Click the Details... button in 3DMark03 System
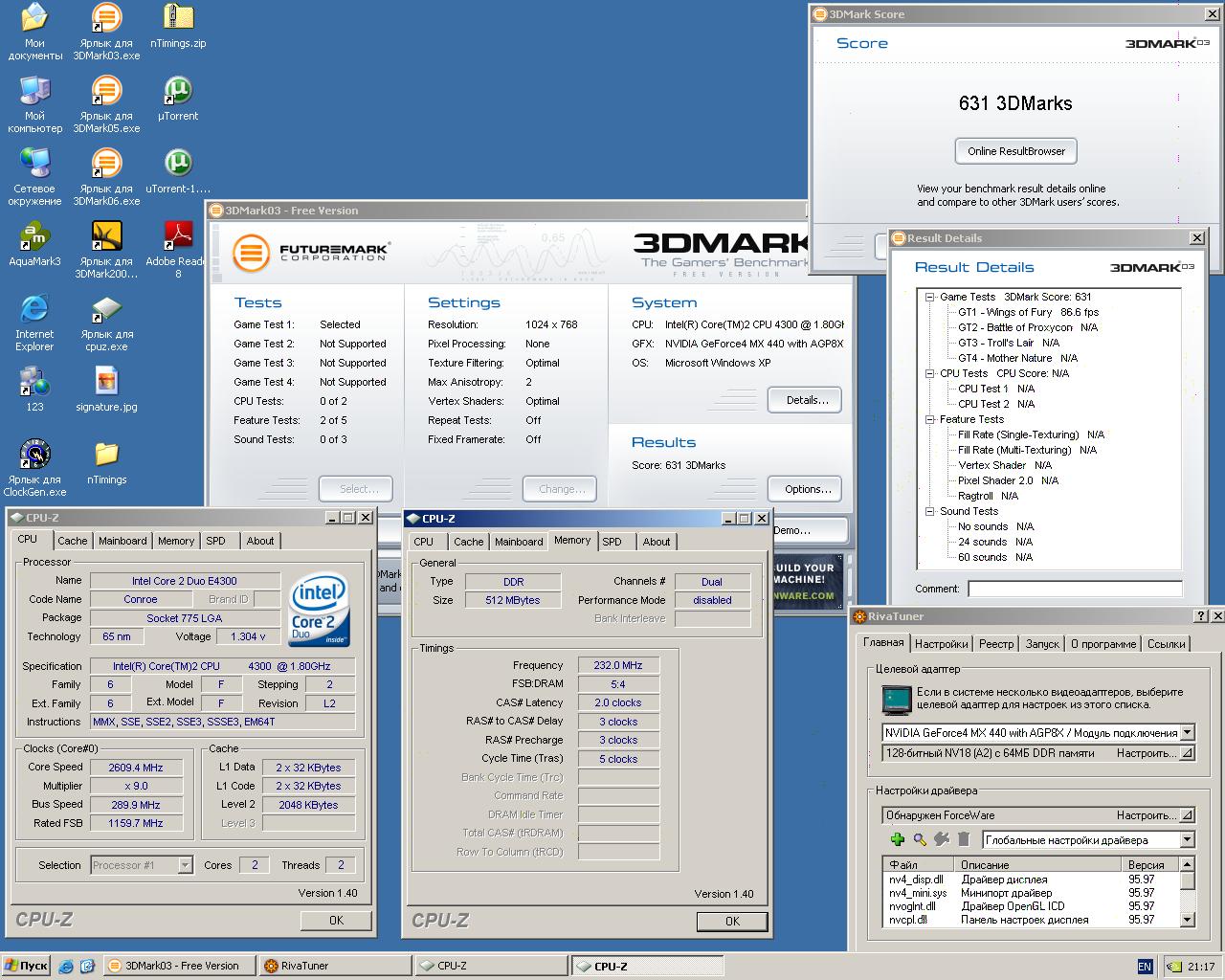Viewport: 1225px width, 980px height. pyautogui.click(x=807, y=400)
